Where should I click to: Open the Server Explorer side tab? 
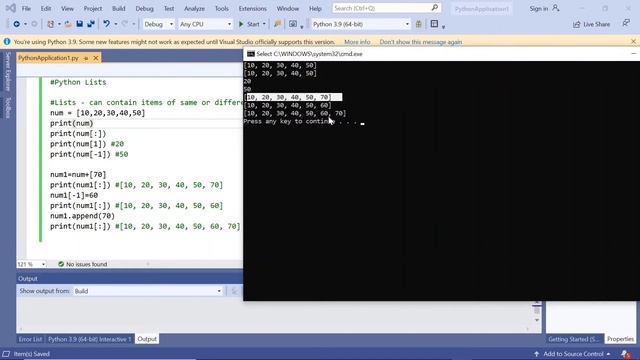[8, 71]
